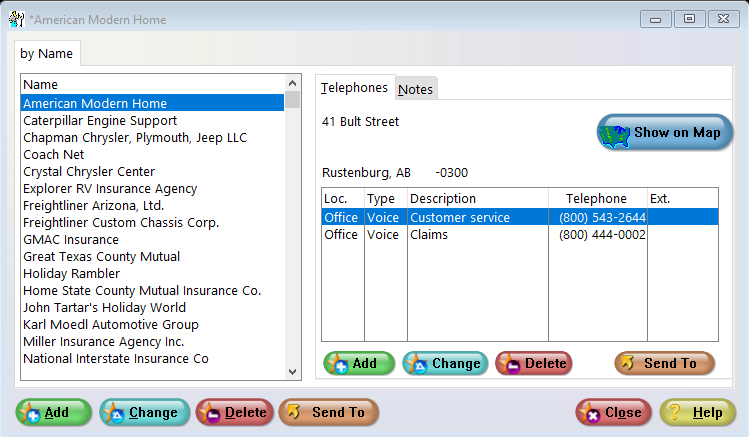749x437 pixels.
Task: Click bottom Send To button
Action: (329, 412)
